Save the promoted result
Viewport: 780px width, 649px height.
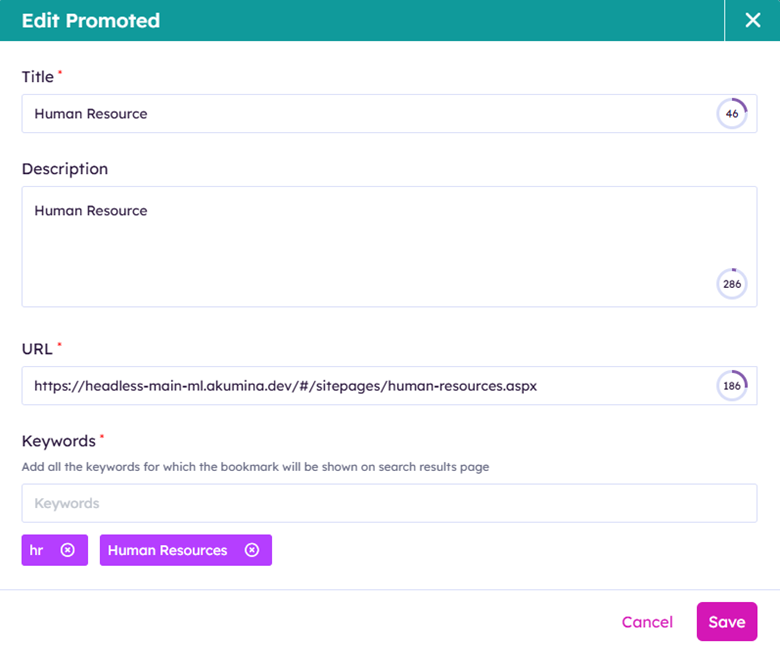click(x=727, y=622)
